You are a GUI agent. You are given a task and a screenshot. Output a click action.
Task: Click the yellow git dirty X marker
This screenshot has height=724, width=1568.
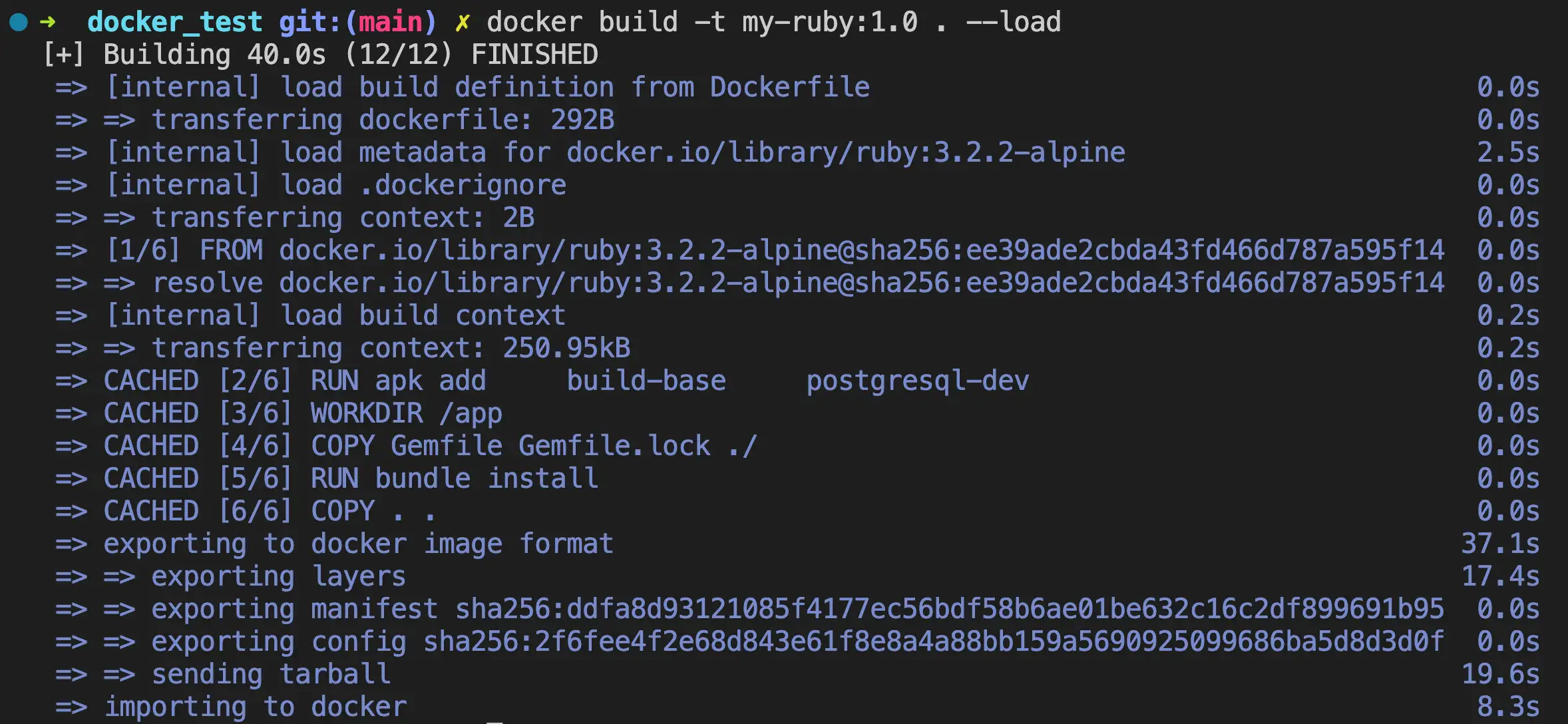click(x=462, y=23)
